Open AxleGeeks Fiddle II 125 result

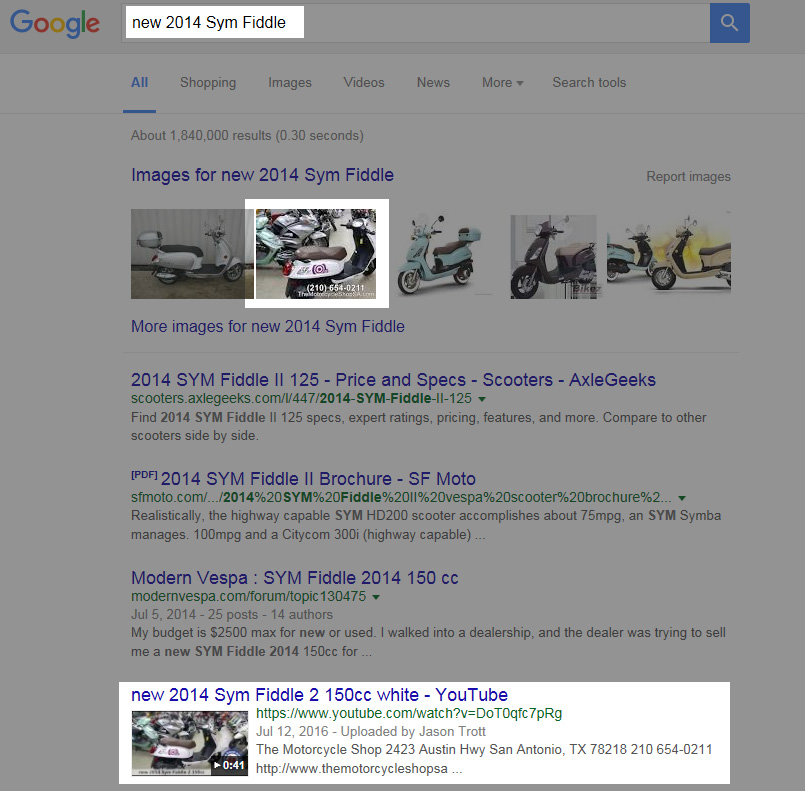coord(393,380)
